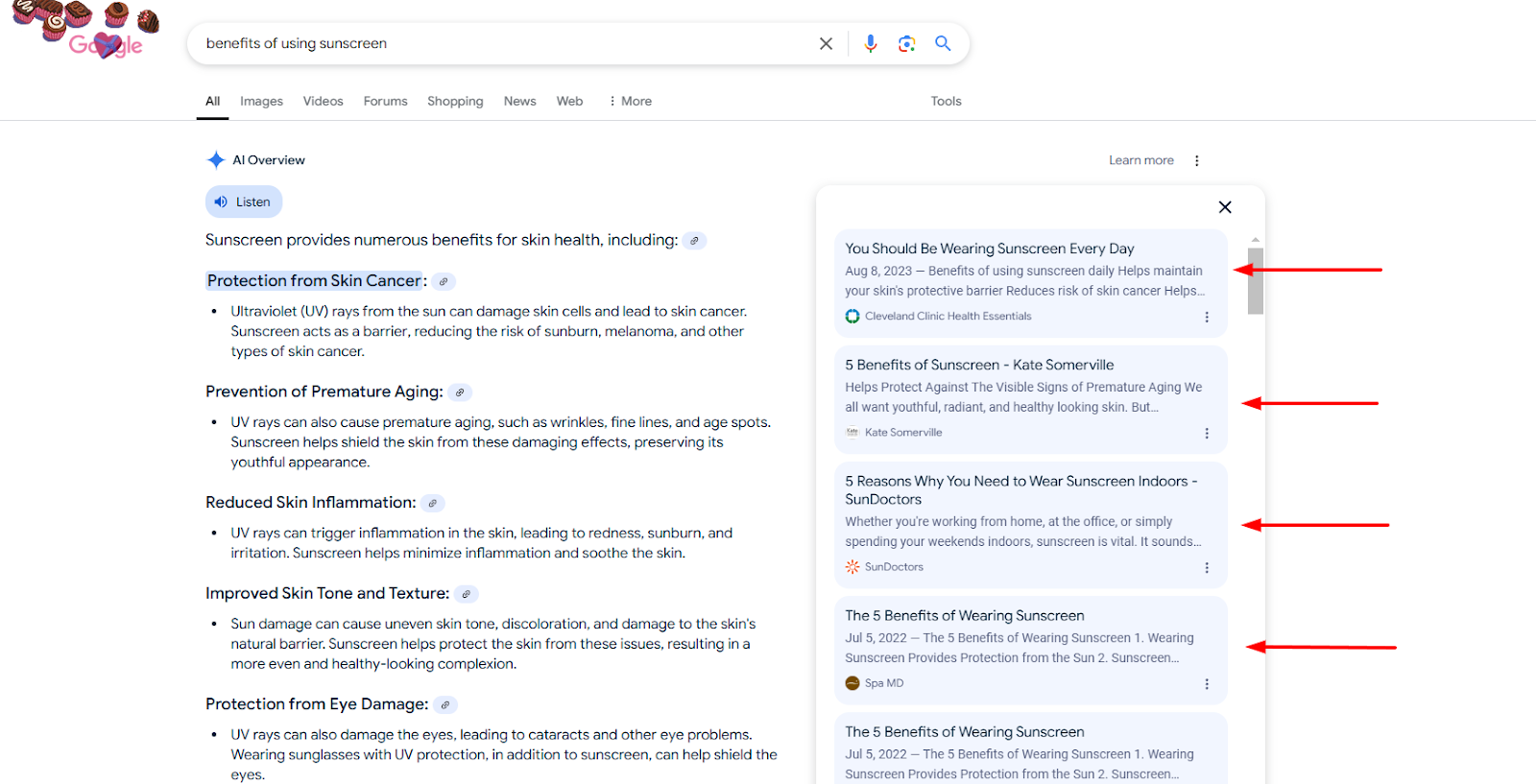Open You Should Be Wearing Sunscreen Every Day
The height and width of the screenshot is (784, 1536).
989,249
